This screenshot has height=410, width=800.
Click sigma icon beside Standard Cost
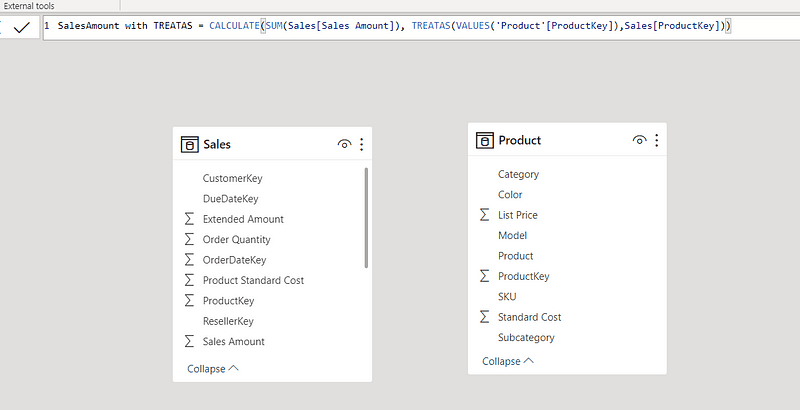[x=484, y=317]
